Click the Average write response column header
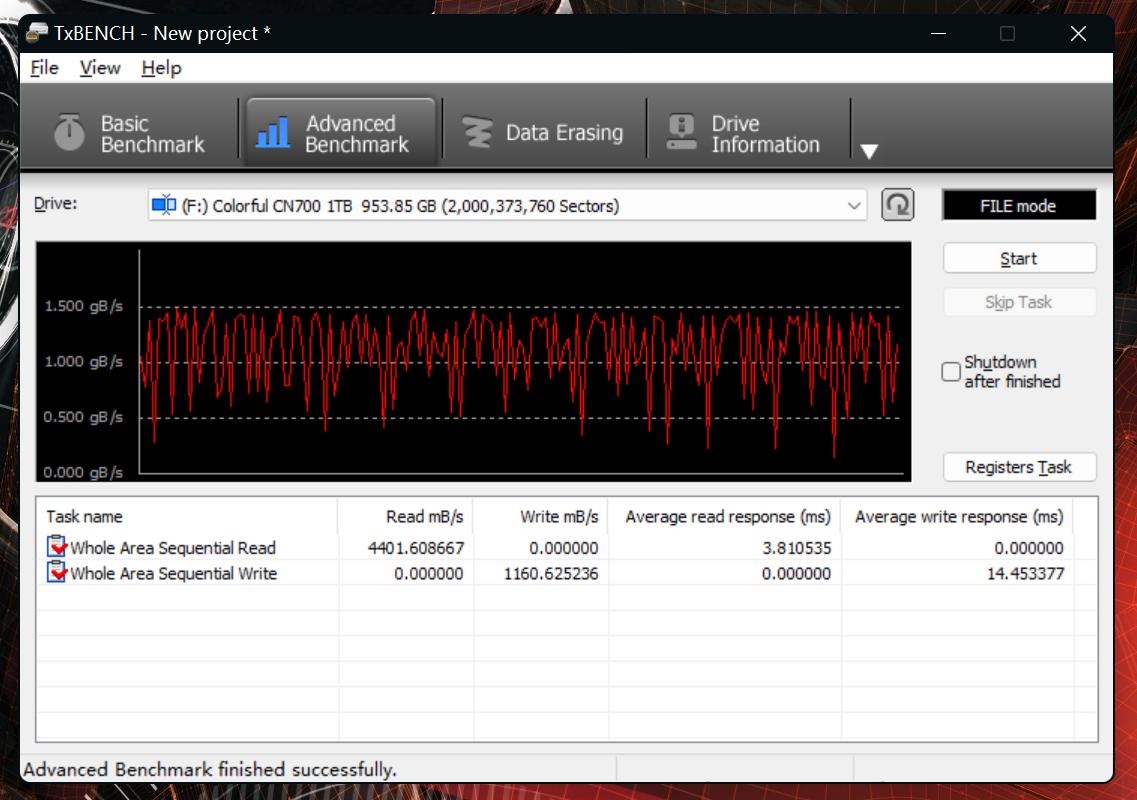This screenshot has width=1137, height=800. pyautogui.click(x=958, y=517)
